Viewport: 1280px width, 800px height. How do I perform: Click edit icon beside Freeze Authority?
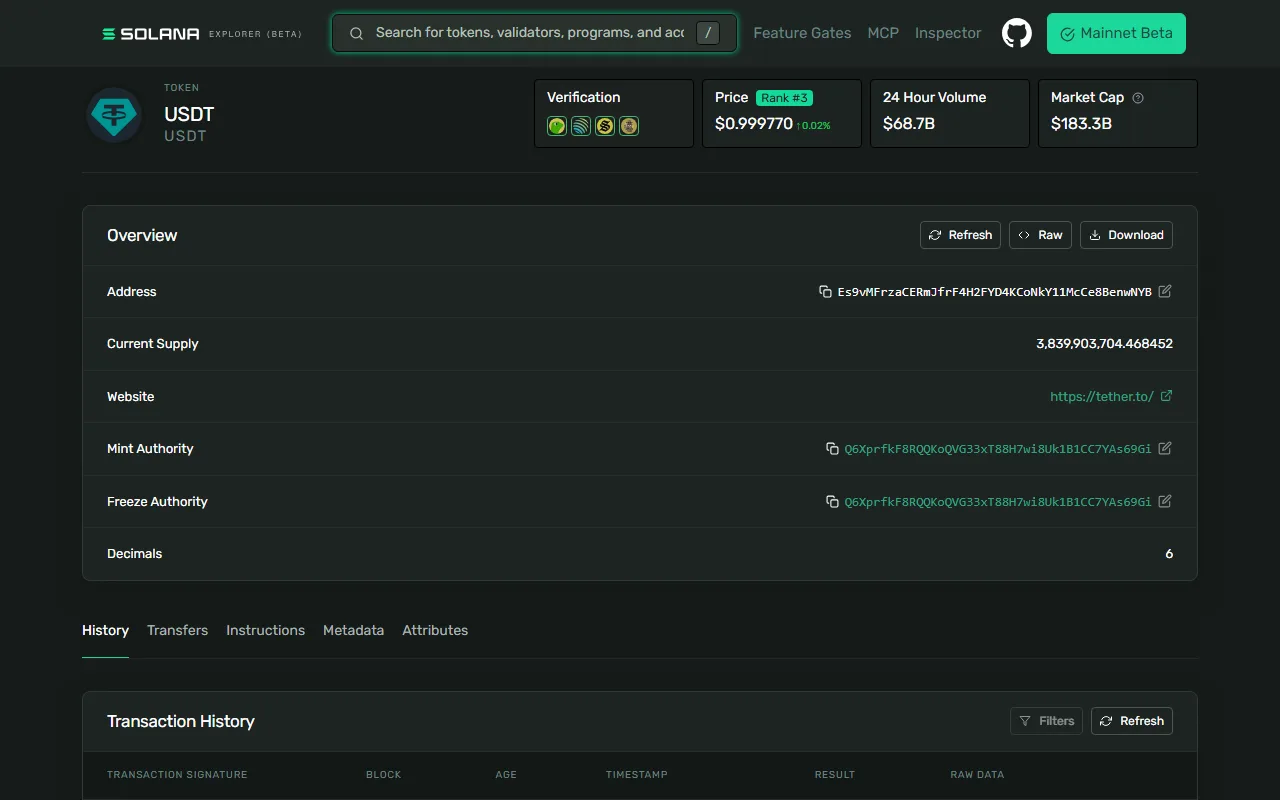(1165, 501)
